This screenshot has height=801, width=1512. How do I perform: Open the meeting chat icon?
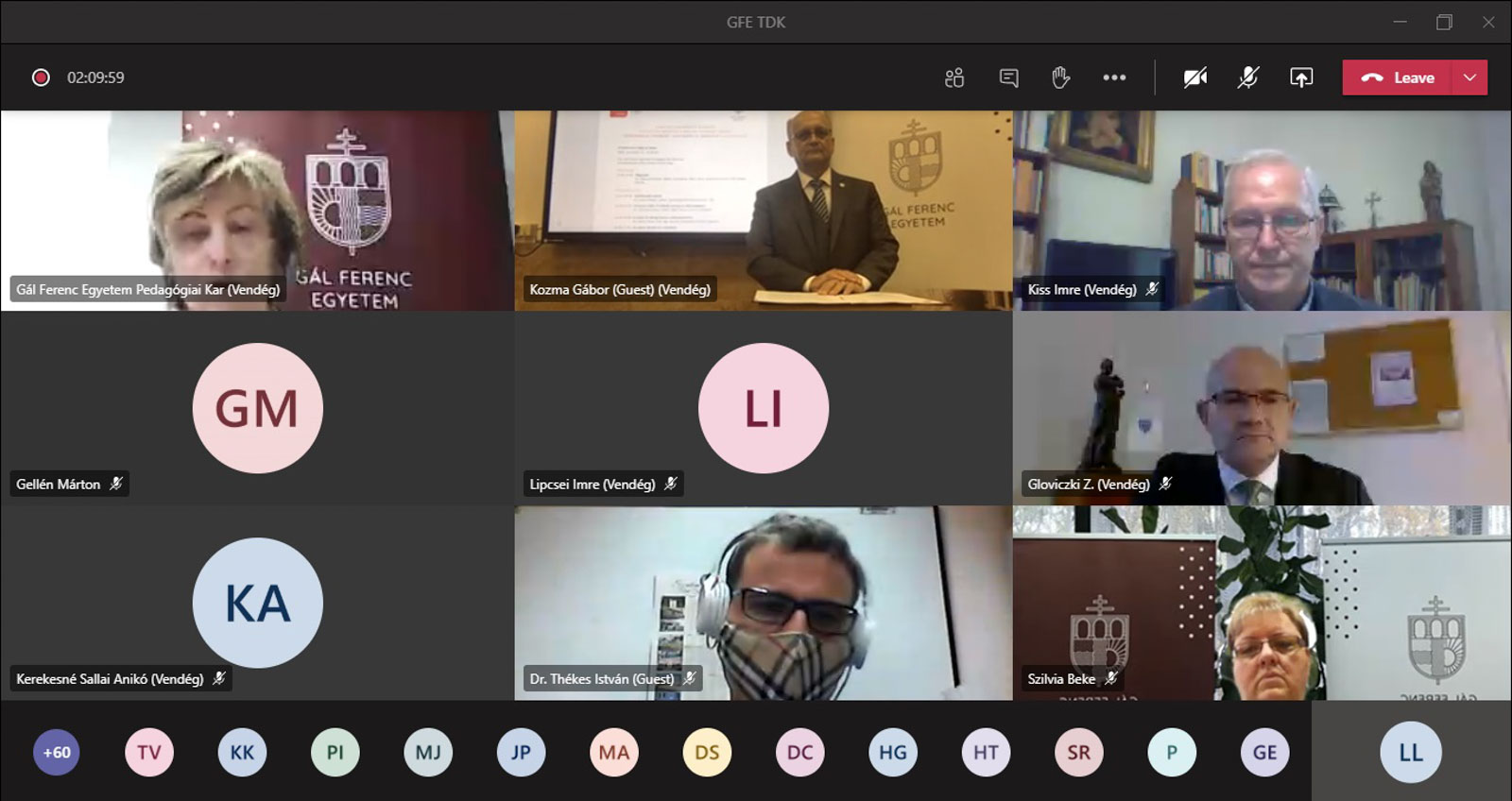click(1008, 77)
